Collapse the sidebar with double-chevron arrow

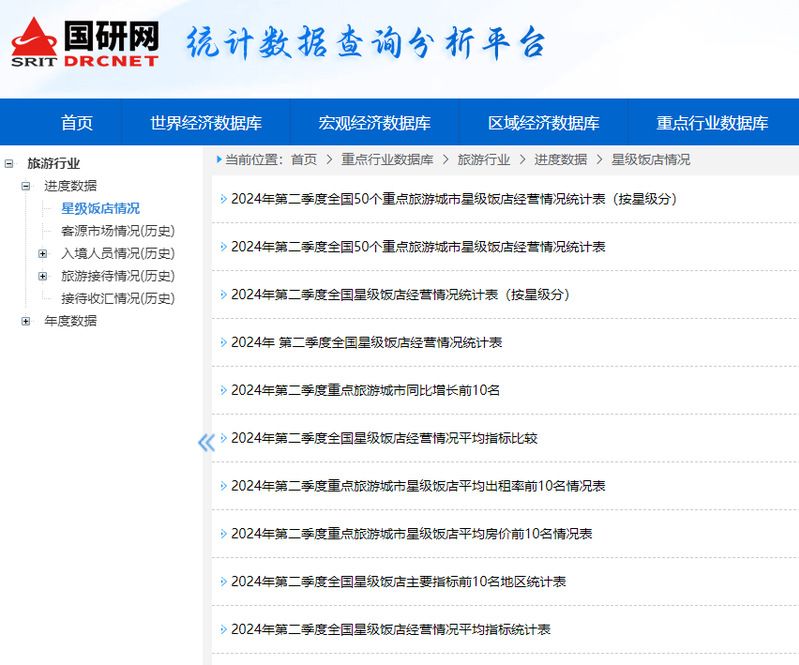click(206, 442)
